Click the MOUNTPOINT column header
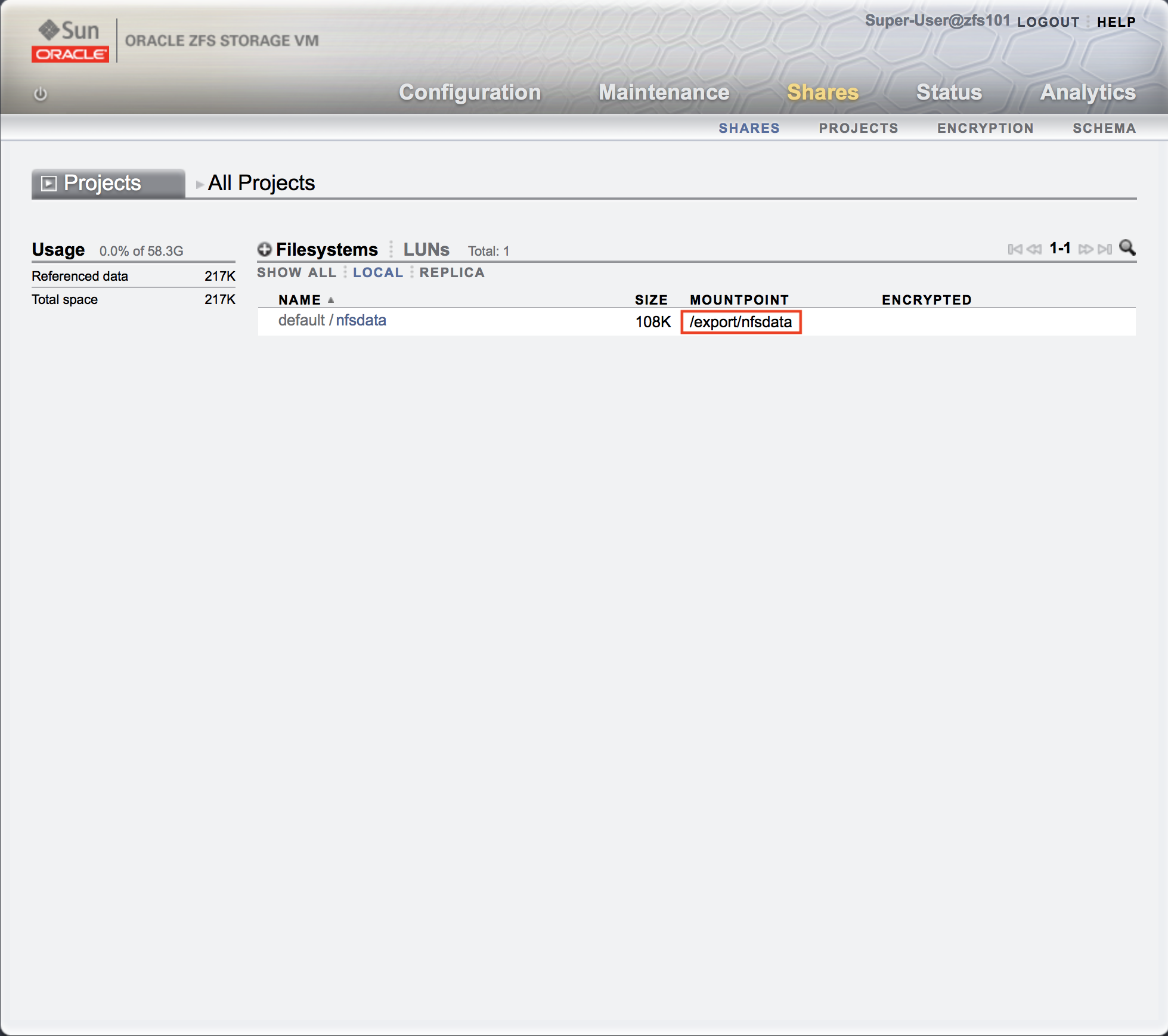Screen dimensions: 1168x1036 click(739, 300)
